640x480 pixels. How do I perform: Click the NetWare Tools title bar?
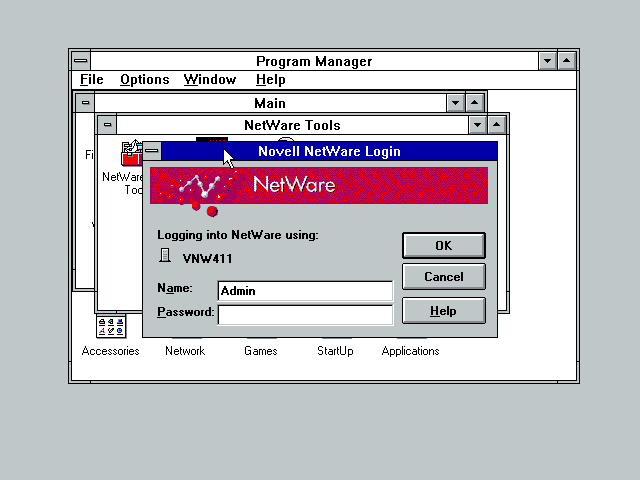(x=292, y=125)
